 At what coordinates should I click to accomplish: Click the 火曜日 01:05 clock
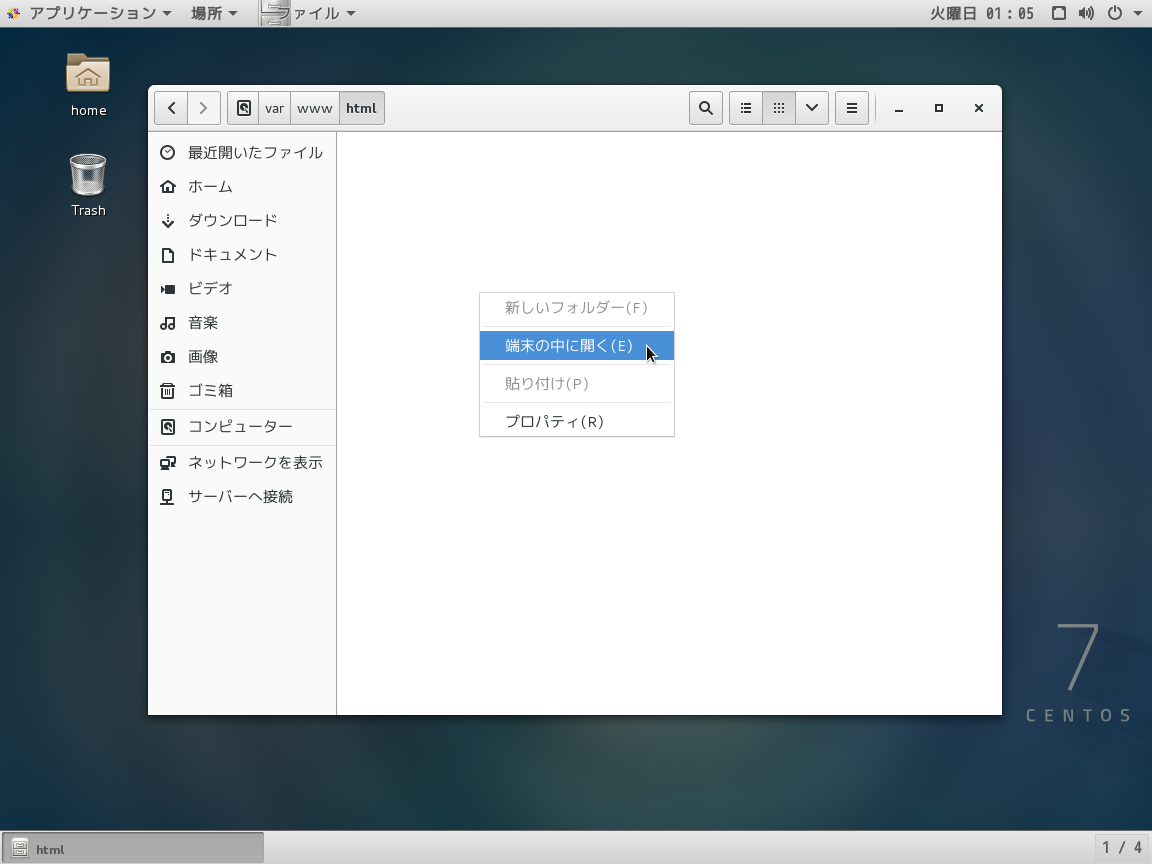[982, 13]
